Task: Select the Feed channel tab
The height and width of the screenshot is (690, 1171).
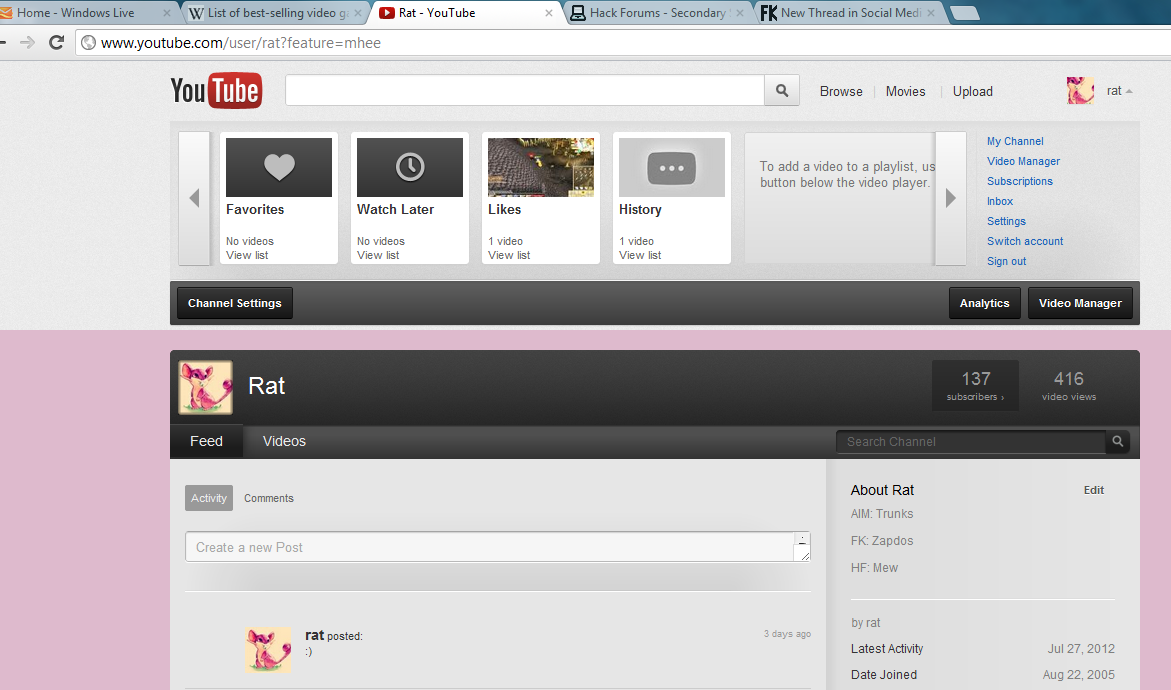Action: [x=206, y=441]
